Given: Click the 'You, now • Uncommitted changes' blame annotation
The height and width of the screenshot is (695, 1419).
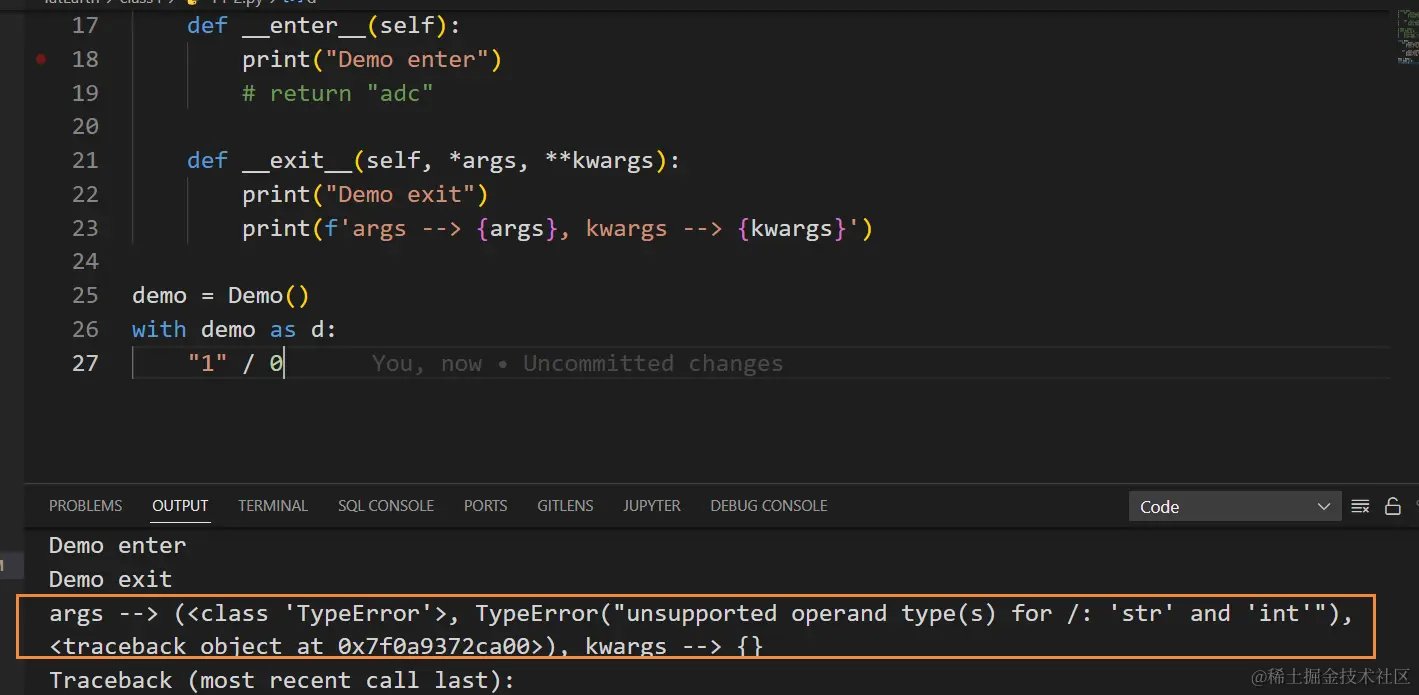Looking at the screenshot, I should (x=577, y=363).
